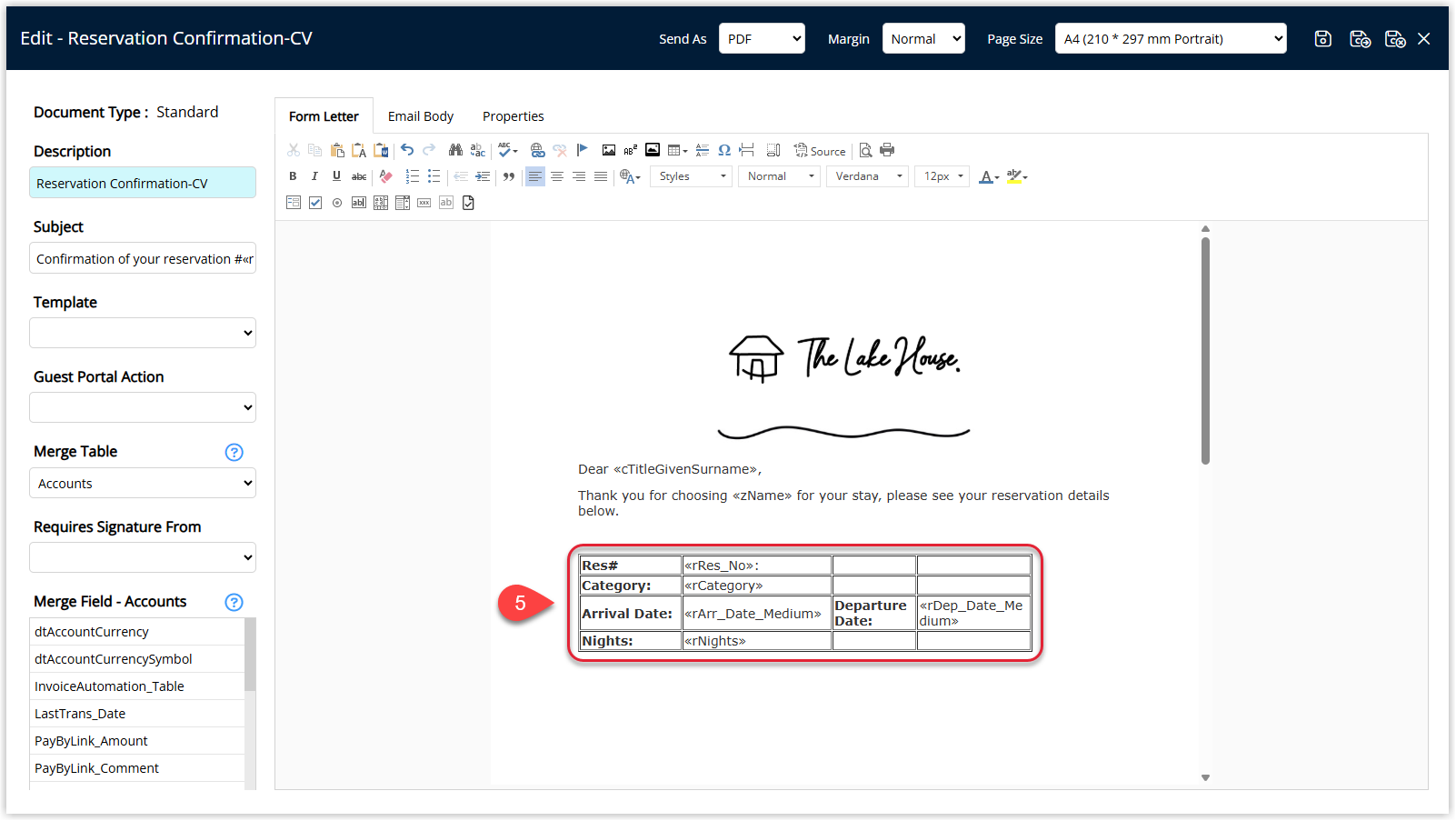This screenshot has height=821, width=1456.
Task: Open the Find binoculars tool
Action: (455, 150)
